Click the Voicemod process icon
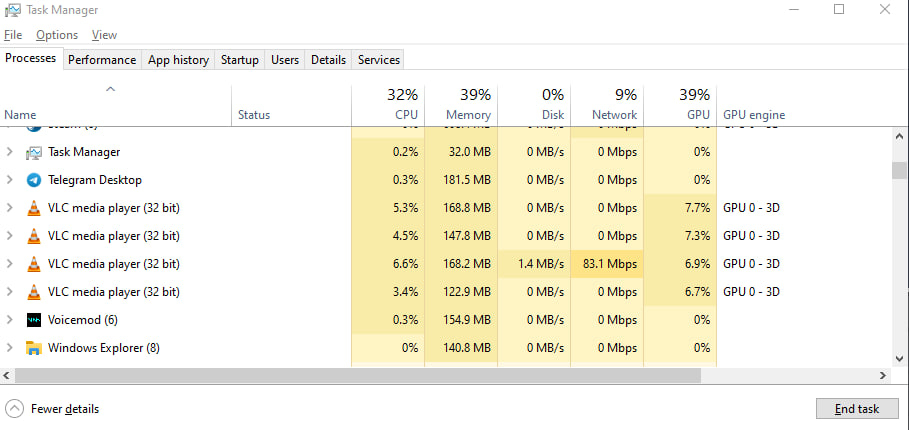Viewport: 909px width, 430px height. [x=34, y=320]
